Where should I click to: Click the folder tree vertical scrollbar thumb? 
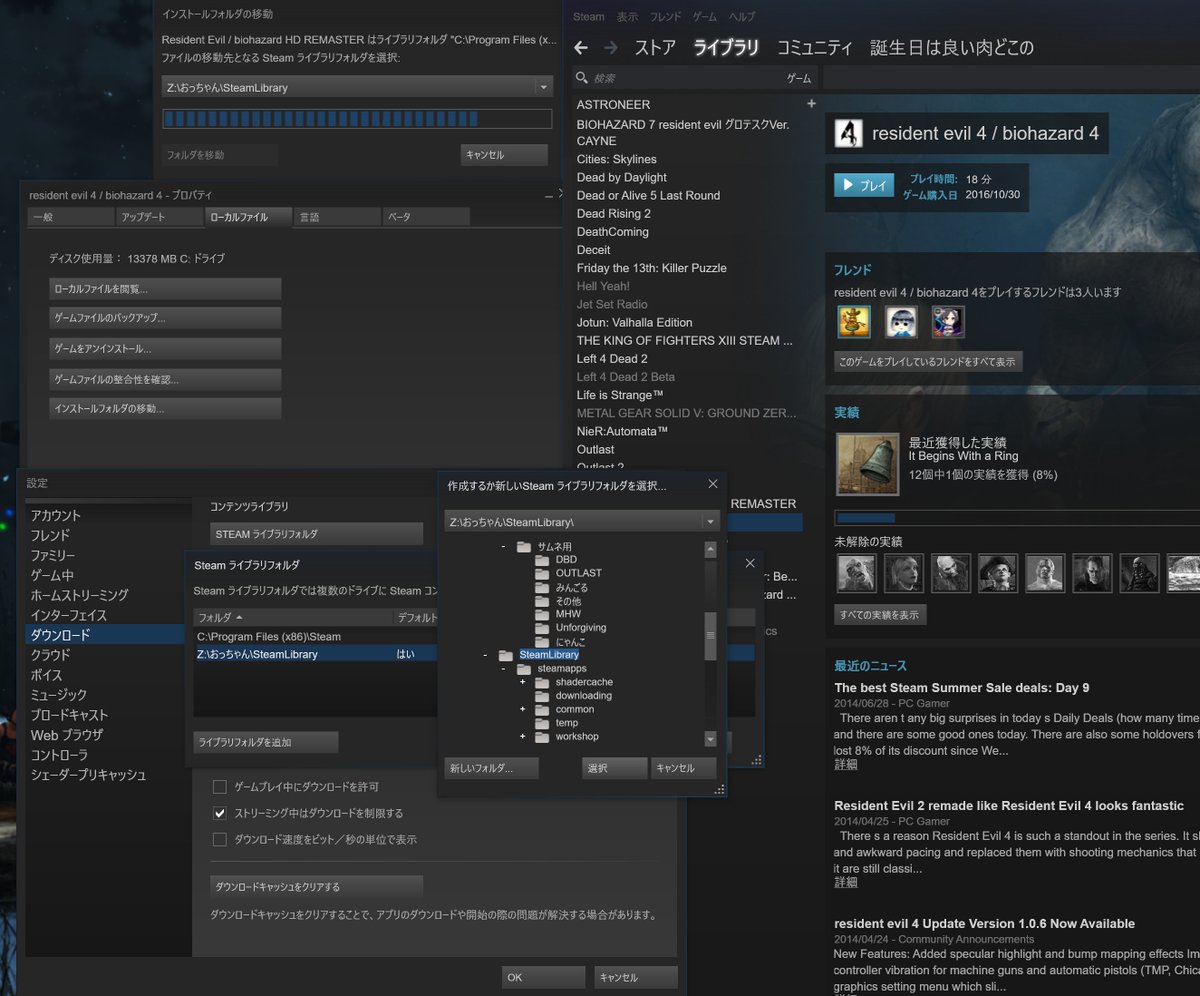[710, 637]
